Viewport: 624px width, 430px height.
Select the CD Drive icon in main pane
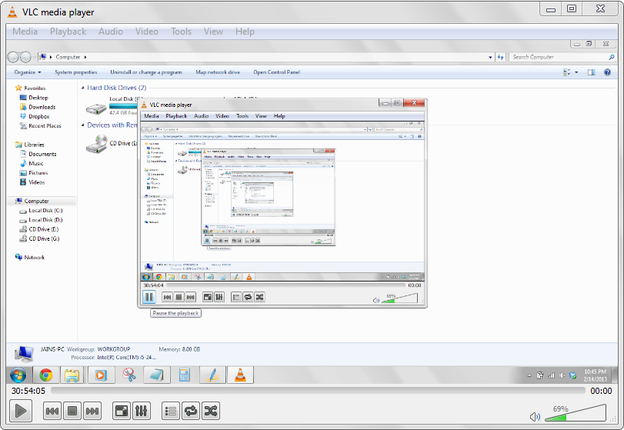tap(96, 144)
